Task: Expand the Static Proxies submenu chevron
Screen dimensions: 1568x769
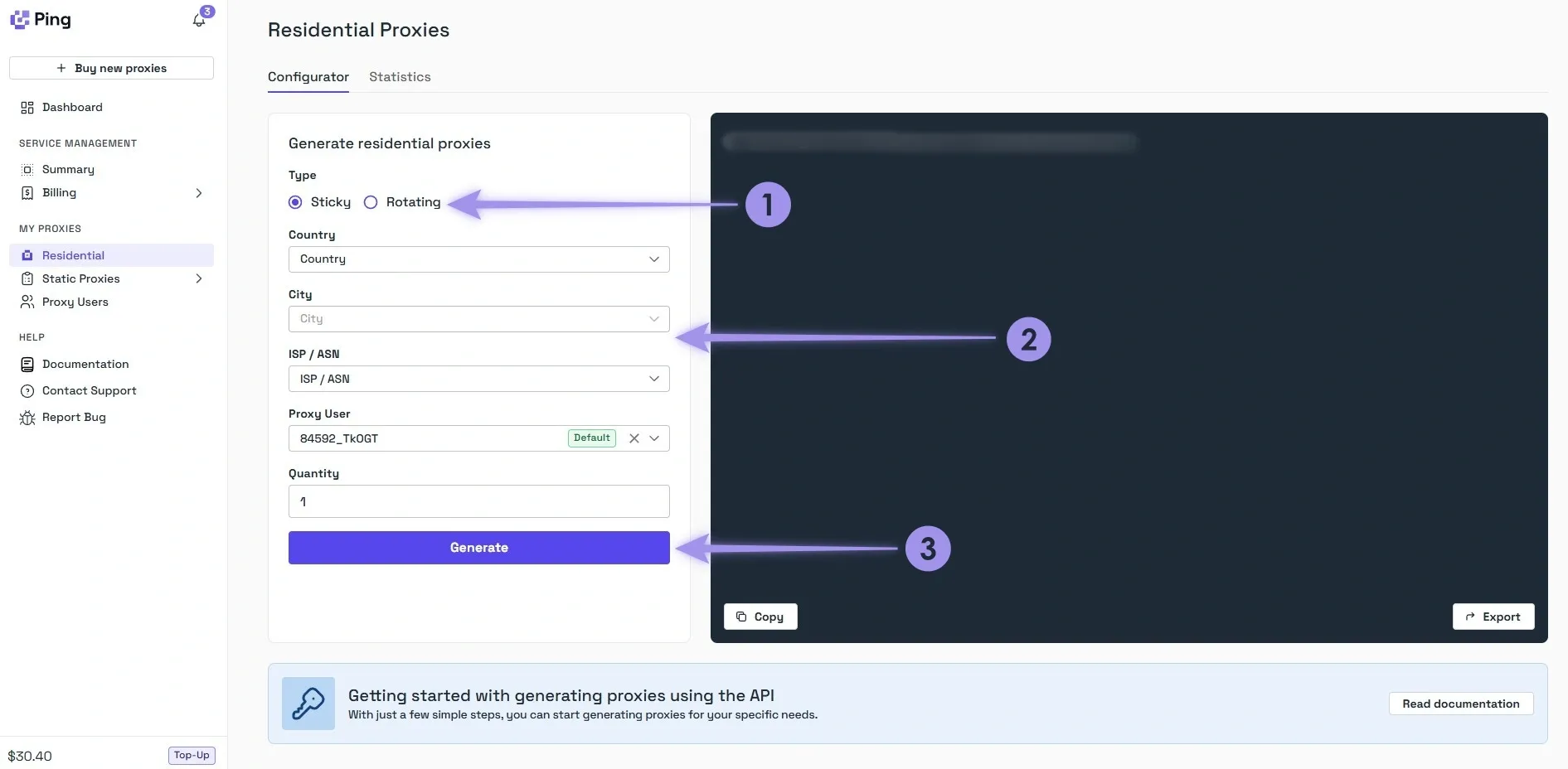Action: coord(198,278)
